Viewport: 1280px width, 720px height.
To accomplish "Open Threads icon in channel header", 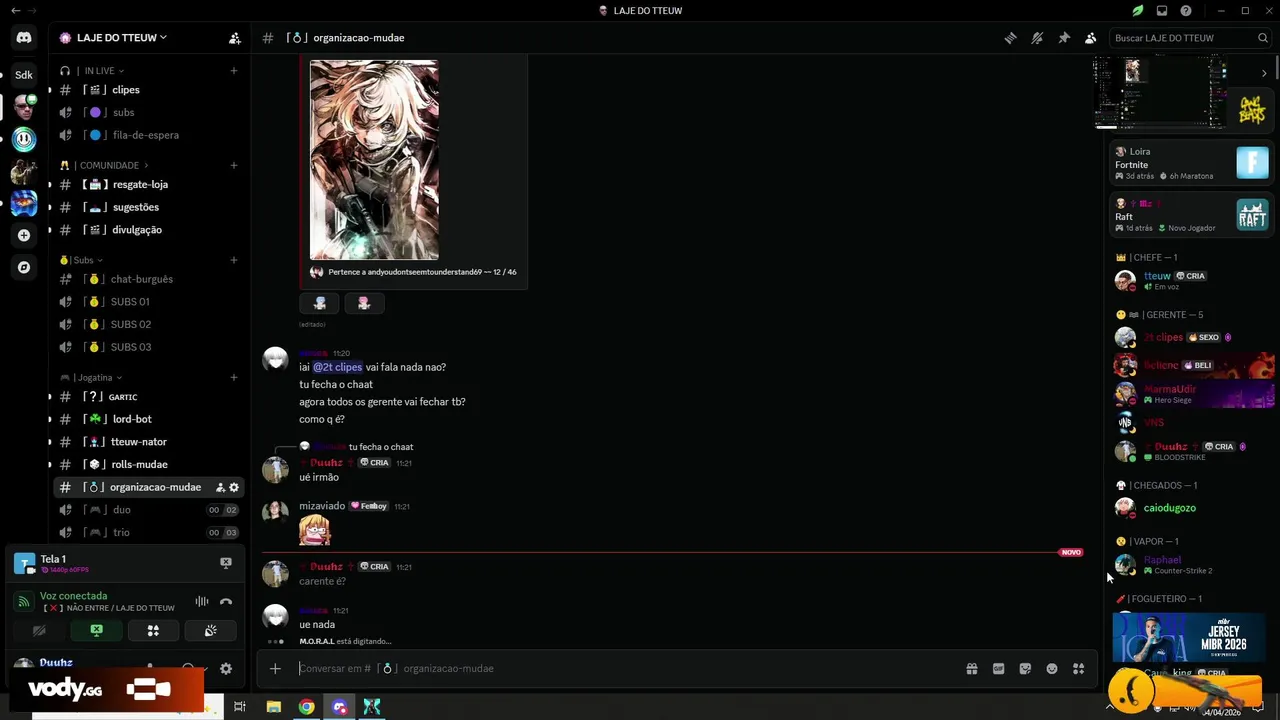I will pos(1011,38).
